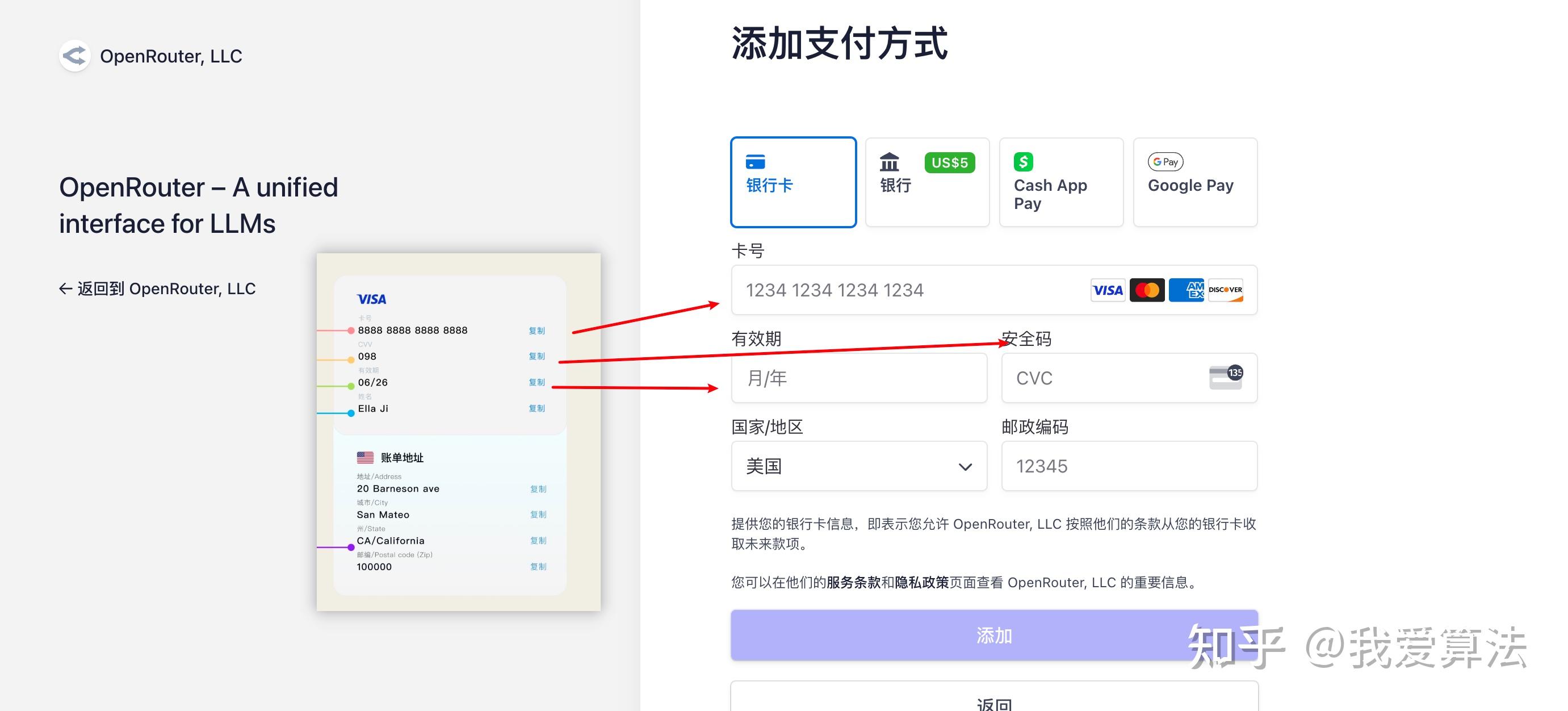The height and width of the screenshot is (711, 1568).
Task: Select the 银行 US$5 payment option
Action: (927, 183)
